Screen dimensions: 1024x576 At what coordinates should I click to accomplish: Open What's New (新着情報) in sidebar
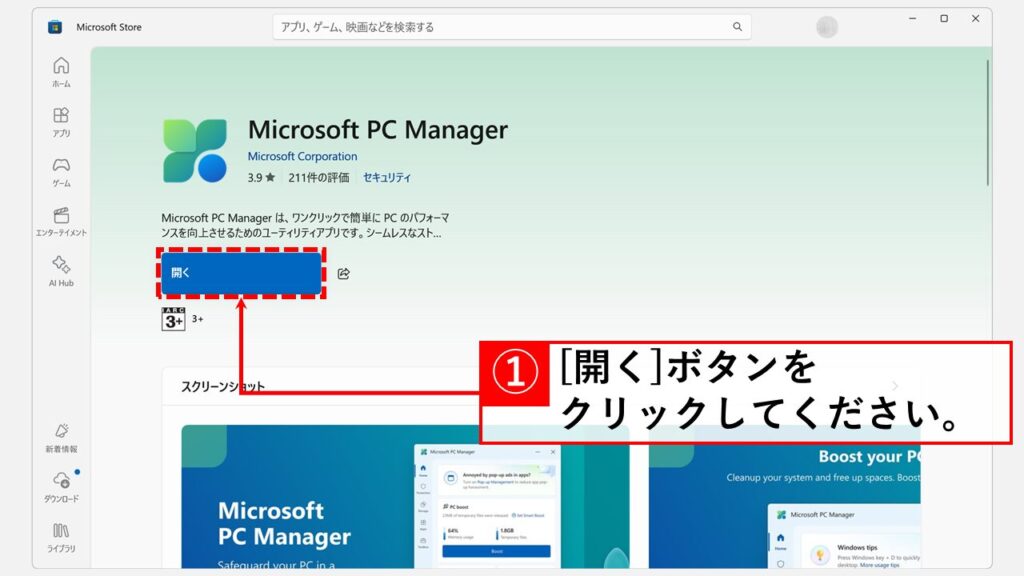61,438
